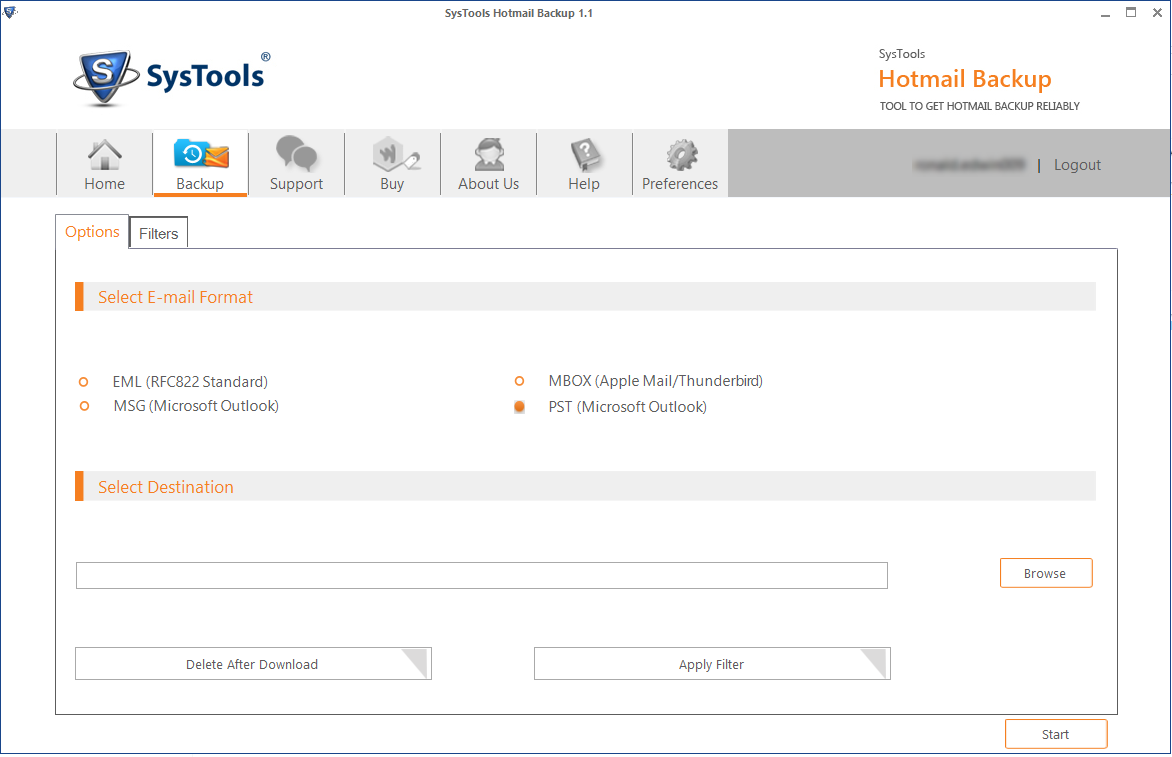This screenshot has width=1172, height=757.
Task: Toggle Delete After Download option
Action: click(x=252, y=664)
